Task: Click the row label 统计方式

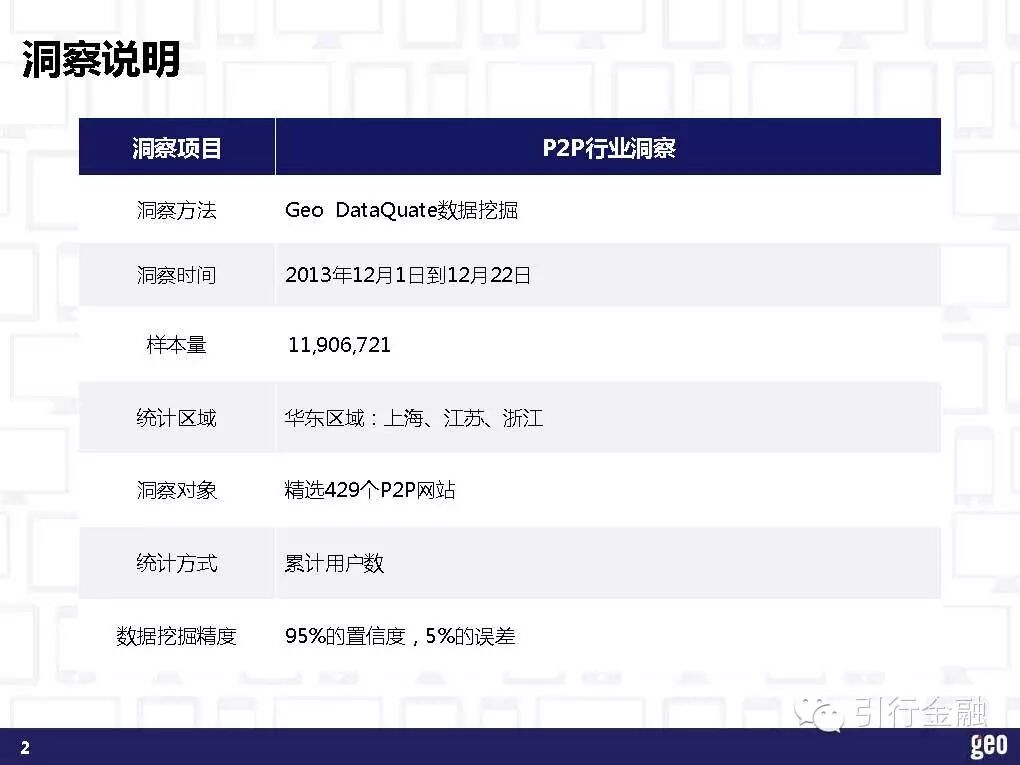Action: click(x=176, y=563)
